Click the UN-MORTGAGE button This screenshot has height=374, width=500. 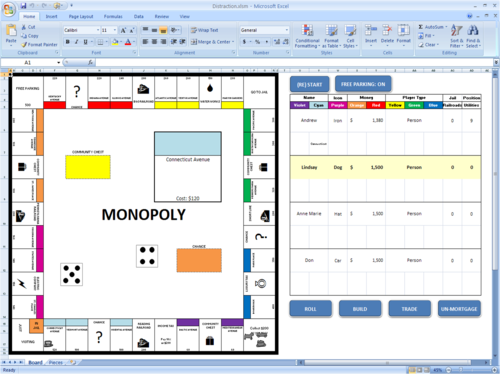[x=459, y=309]
